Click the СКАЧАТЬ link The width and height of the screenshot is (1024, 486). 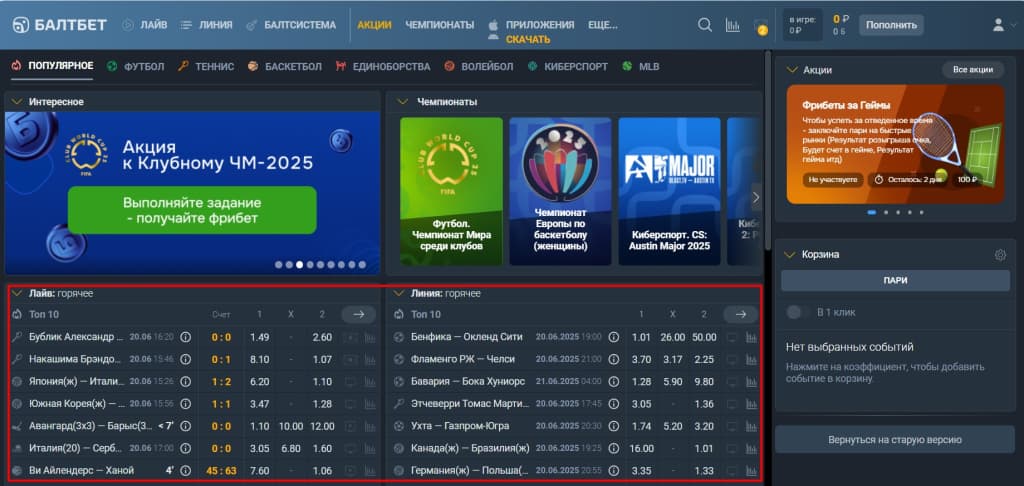click(528, 40)
